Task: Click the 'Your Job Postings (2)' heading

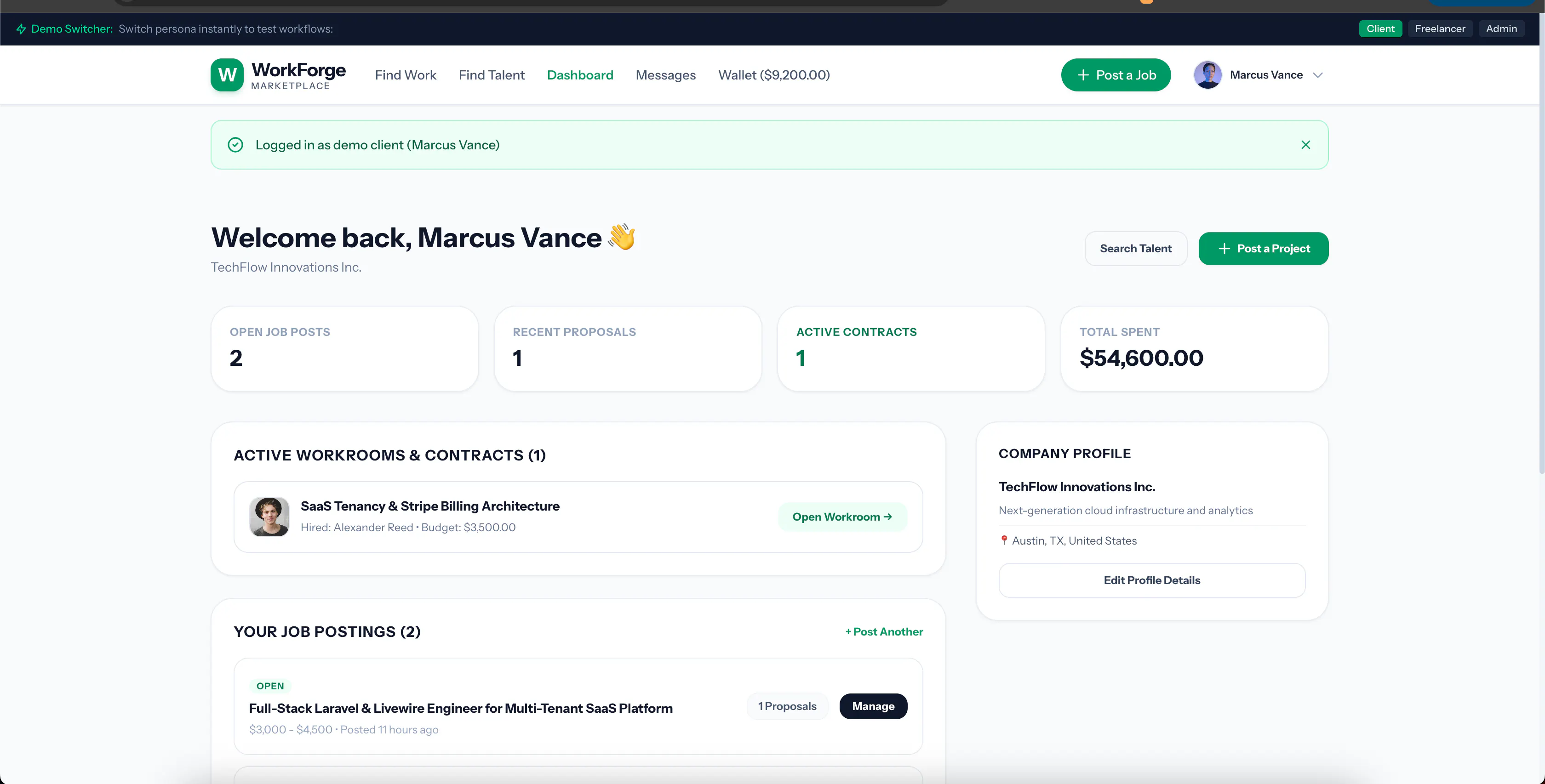Action: click(x=327, y=632)
